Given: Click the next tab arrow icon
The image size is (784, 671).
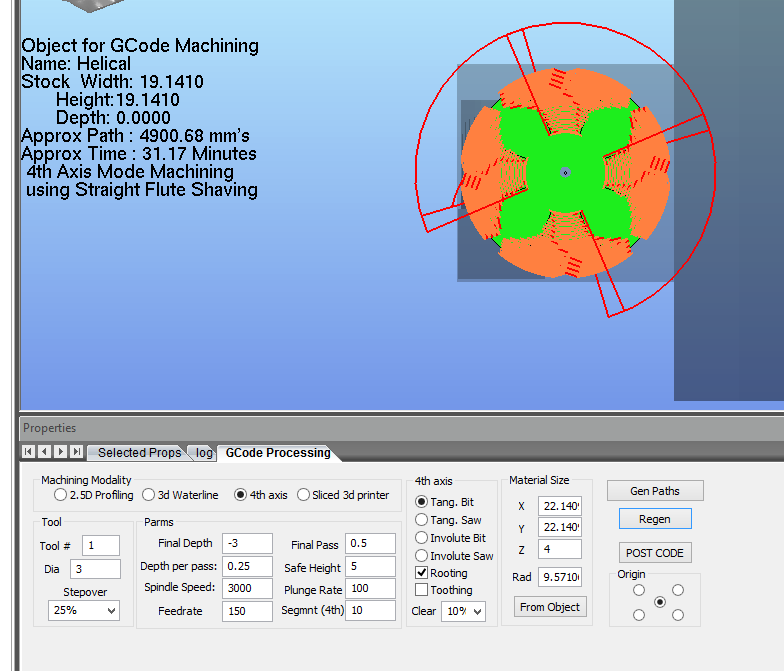Looking at the screenshot, I should click(x=60, y=452).
